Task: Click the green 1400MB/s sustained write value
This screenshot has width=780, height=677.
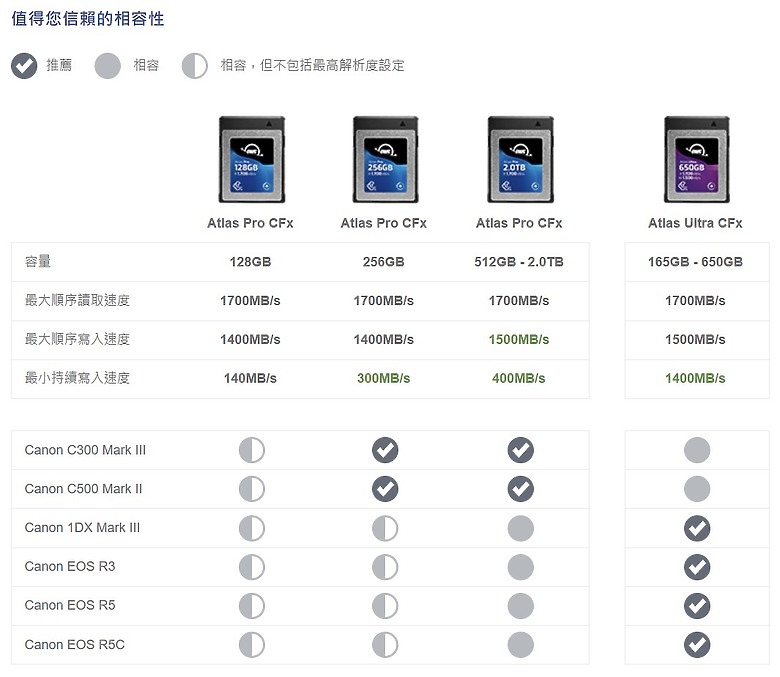Action: tap(695, 379)
